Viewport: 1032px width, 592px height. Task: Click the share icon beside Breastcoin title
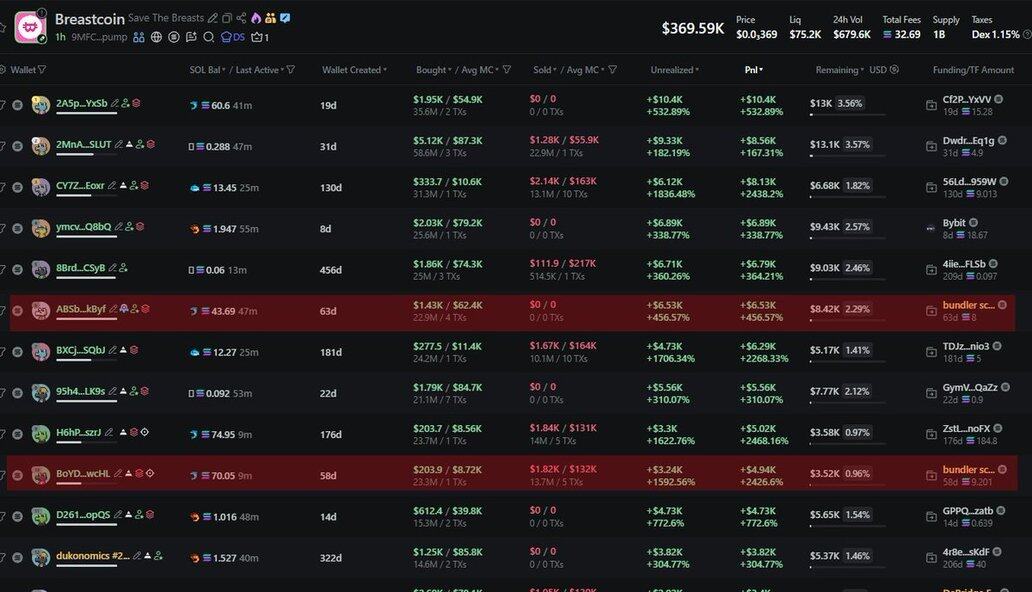pyautogui.click(x=241, y=18)
